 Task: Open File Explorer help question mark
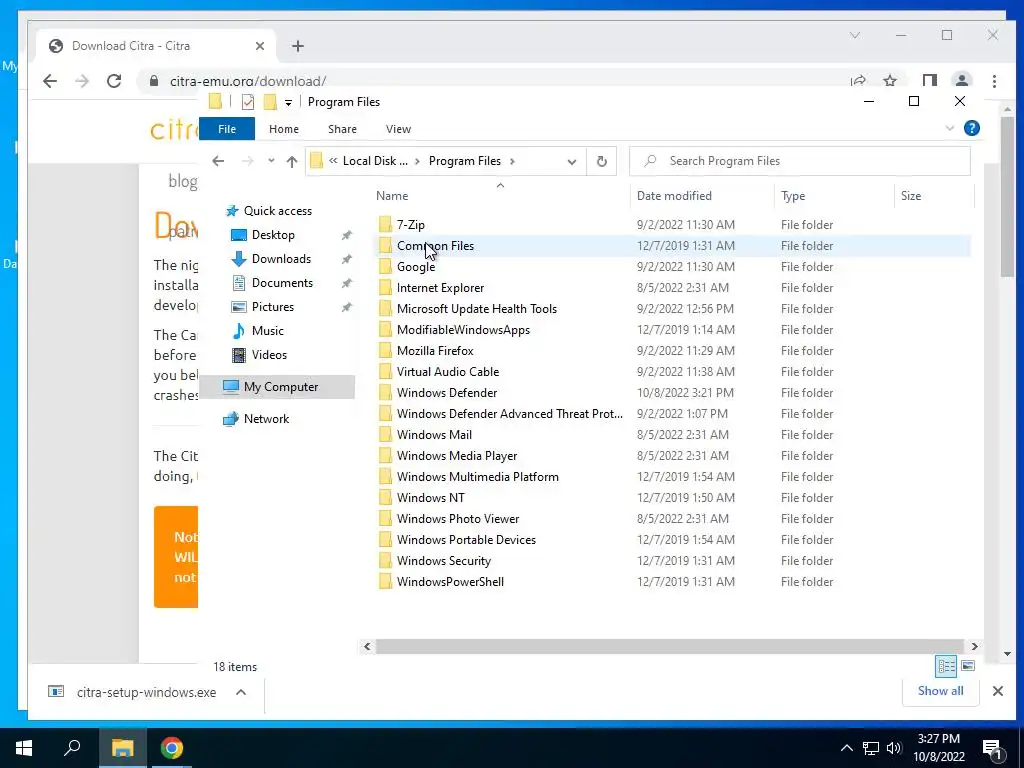tap(971, 129)
